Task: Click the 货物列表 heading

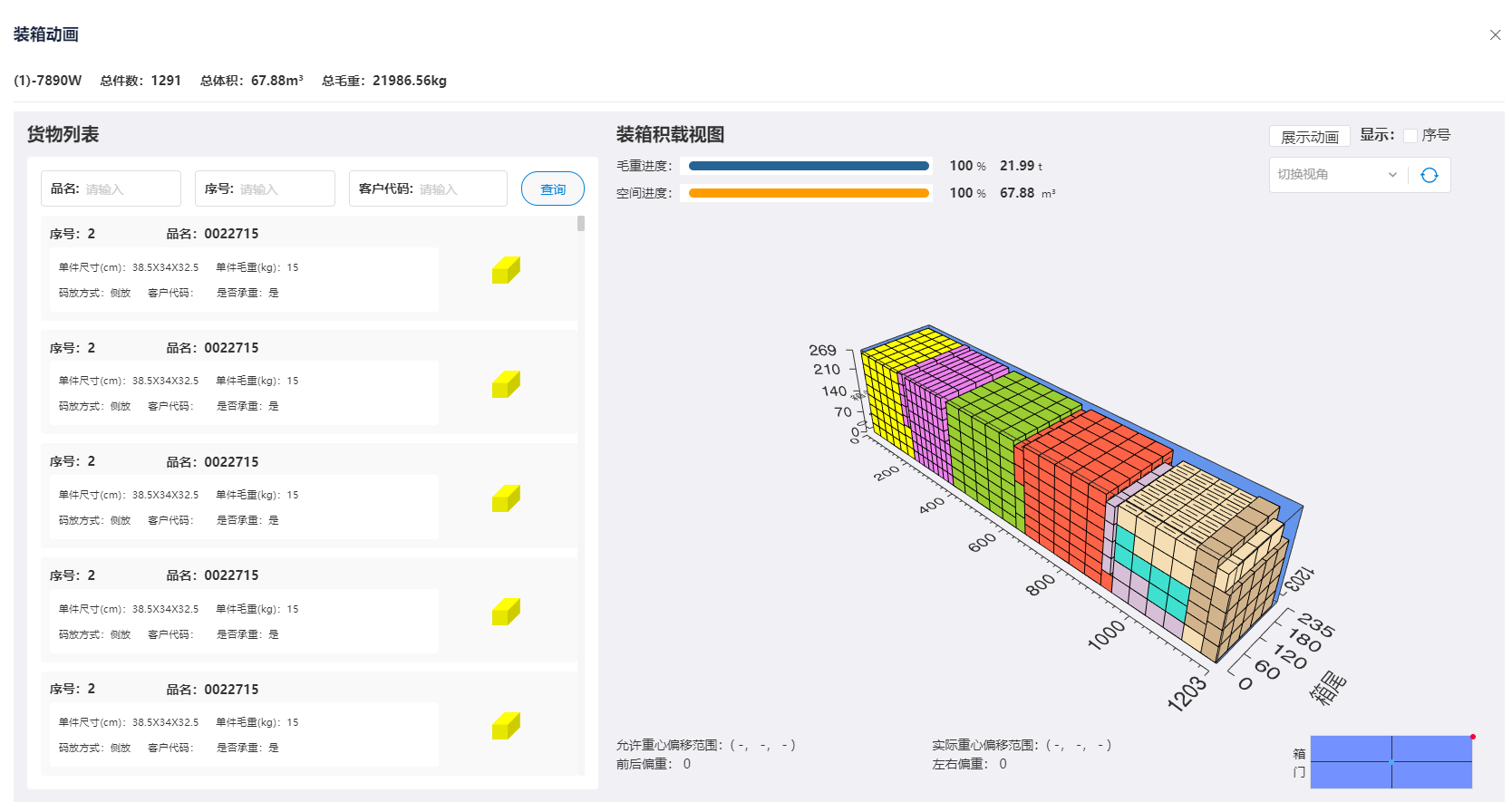Action: [63, 134]
